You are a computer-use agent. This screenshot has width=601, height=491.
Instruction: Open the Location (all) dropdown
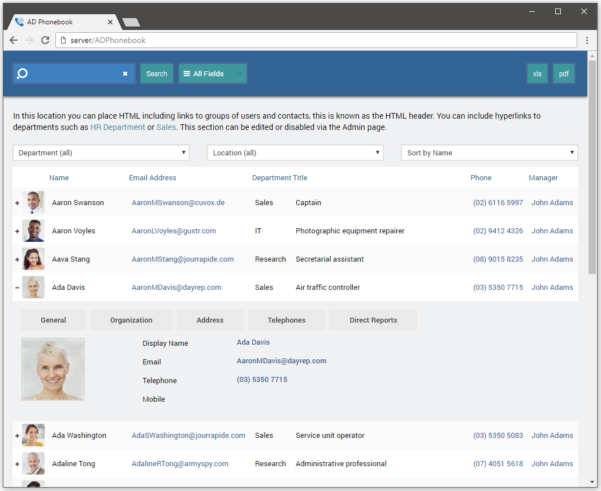point(295,153)
